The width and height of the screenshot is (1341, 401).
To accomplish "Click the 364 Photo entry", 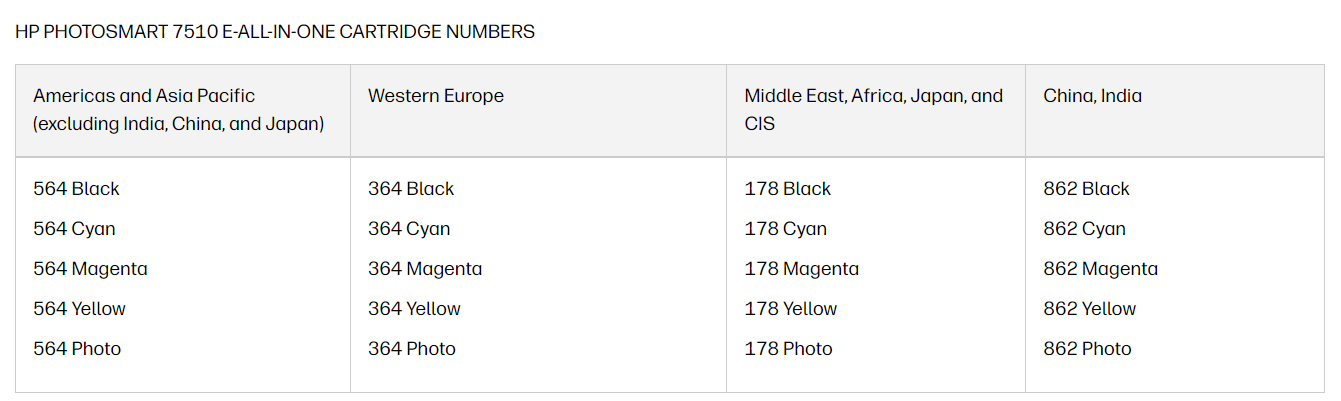I will [412, 349].
